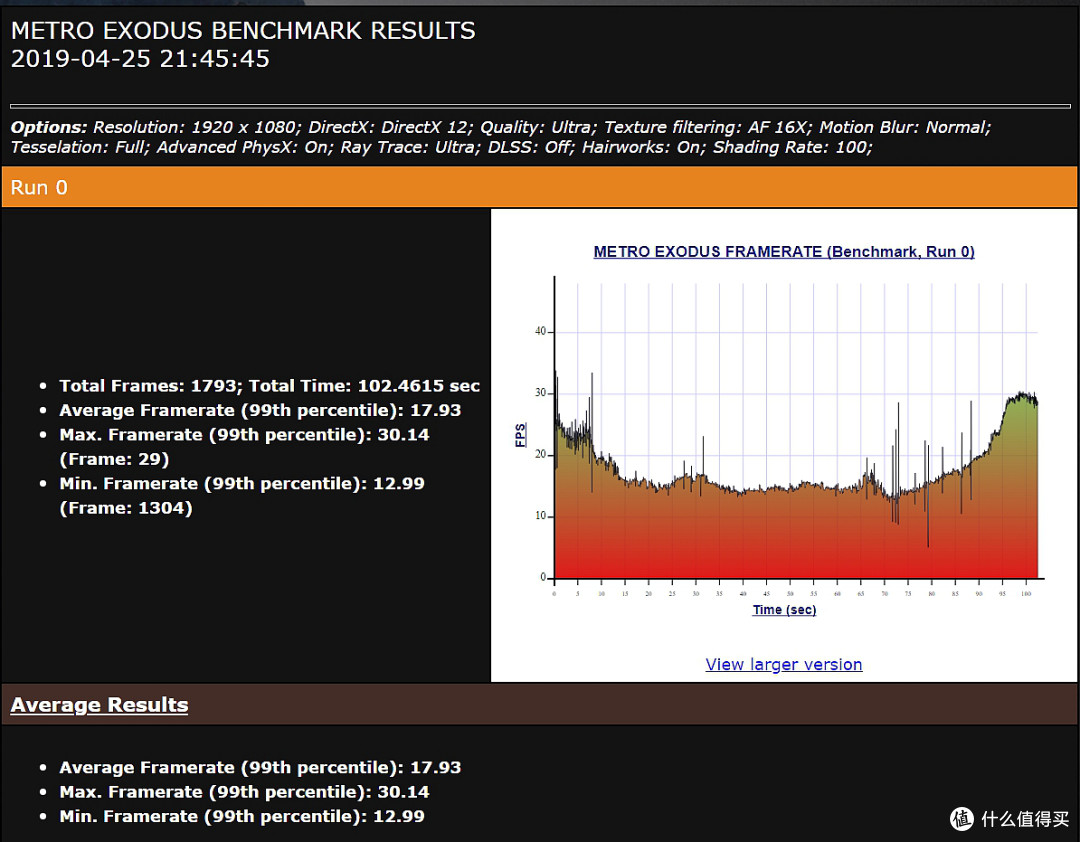The width and height of the screenshot is (1080, 842).
Task: Open the View larger version link
Action: [783, 664]
